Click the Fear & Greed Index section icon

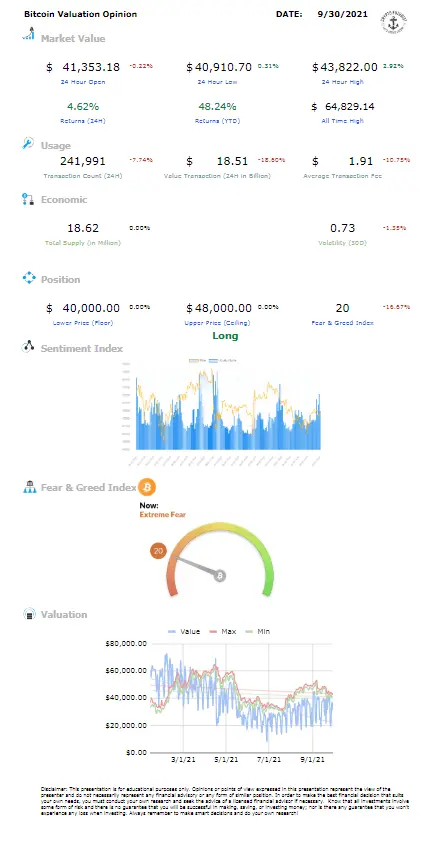tap(29, 487)
